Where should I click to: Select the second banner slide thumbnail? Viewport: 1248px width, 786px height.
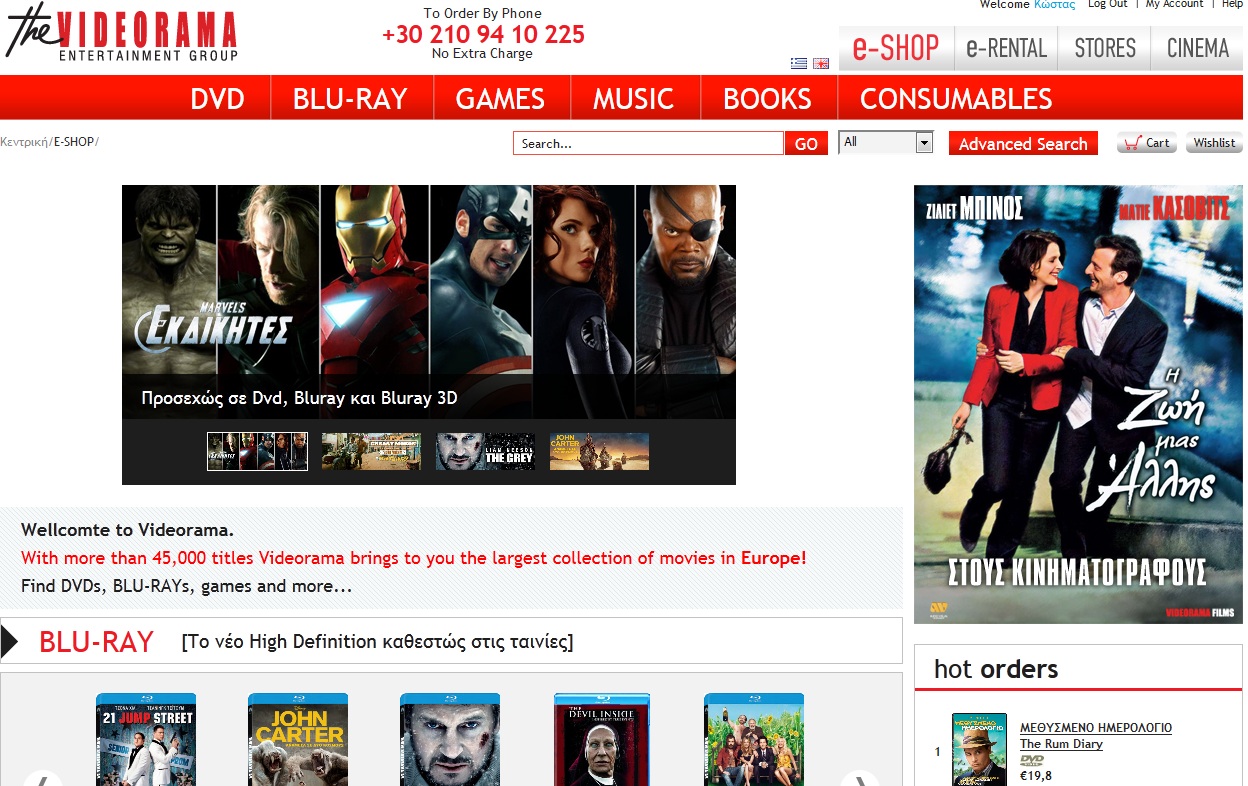(371, 451)
